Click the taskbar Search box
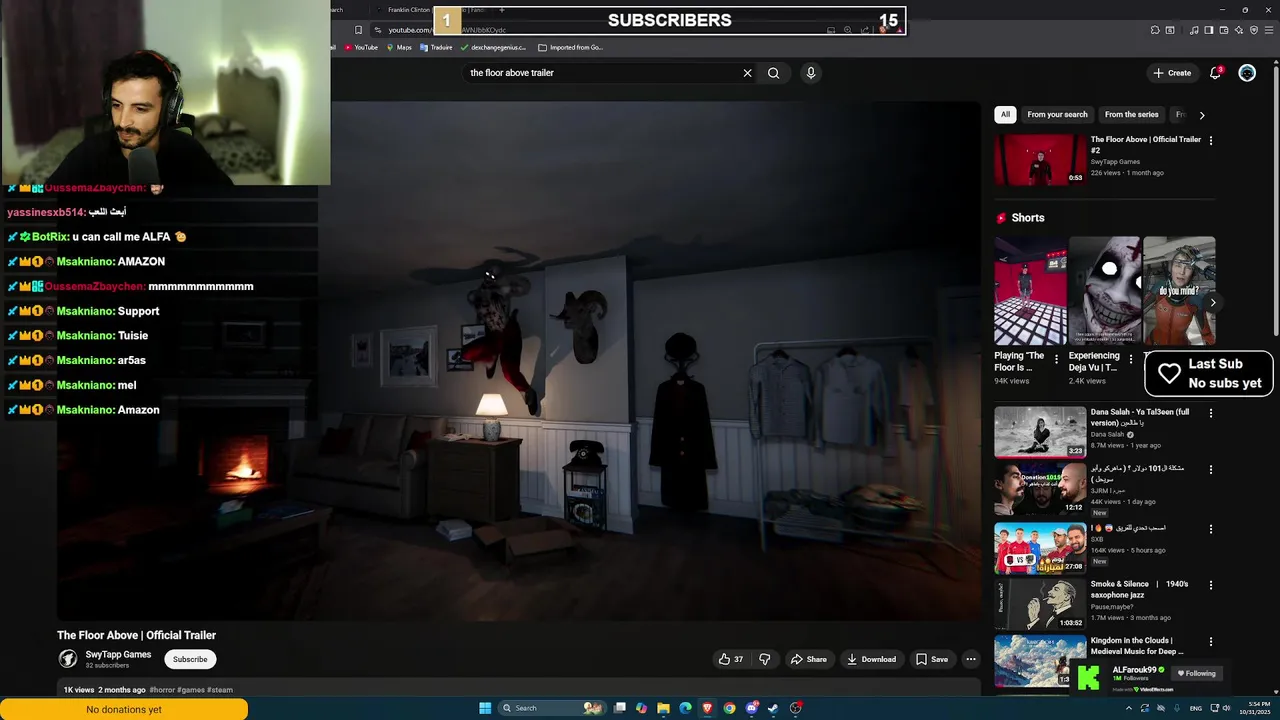 point(552,708)
